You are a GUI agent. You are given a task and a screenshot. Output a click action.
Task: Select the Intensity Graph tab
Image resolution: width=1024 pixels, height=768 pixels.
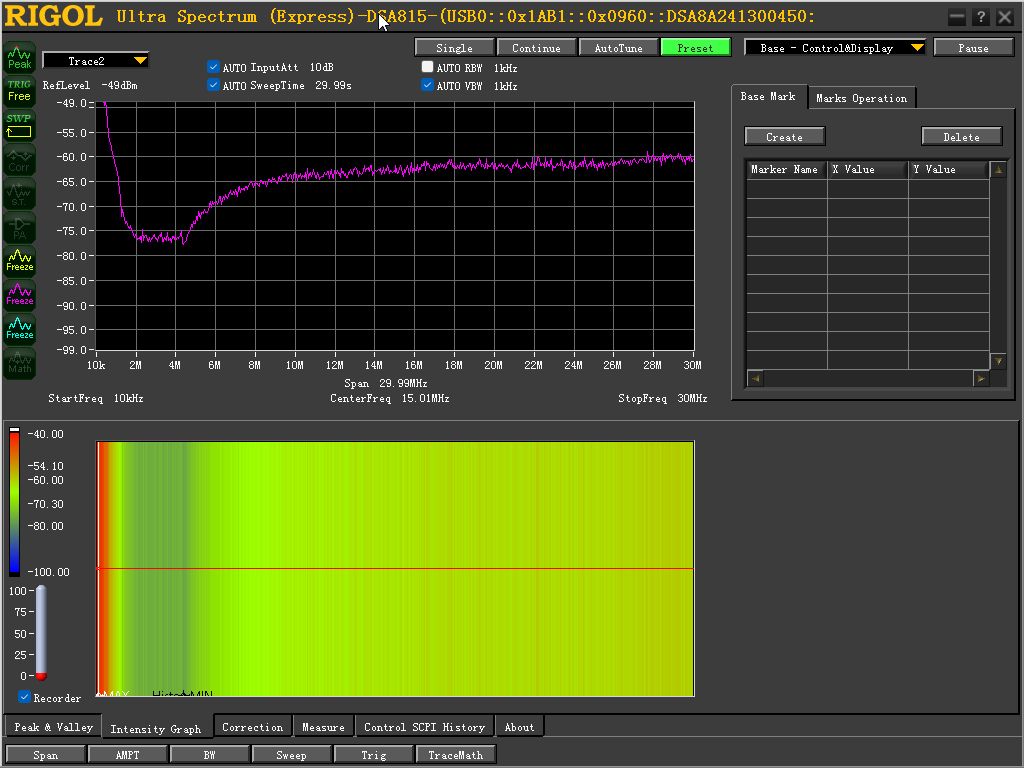pyautogui.click(x=155, y=729)
